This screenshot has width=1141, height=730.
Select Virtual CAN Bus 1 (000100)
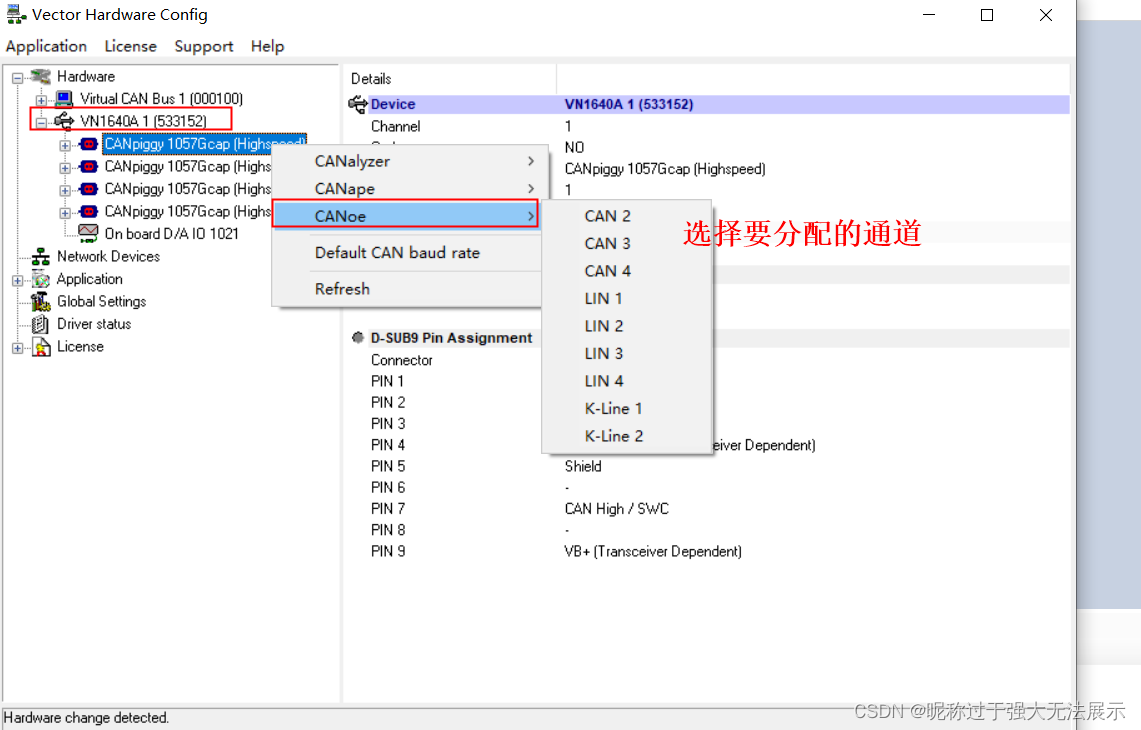[x=161, y=98]
